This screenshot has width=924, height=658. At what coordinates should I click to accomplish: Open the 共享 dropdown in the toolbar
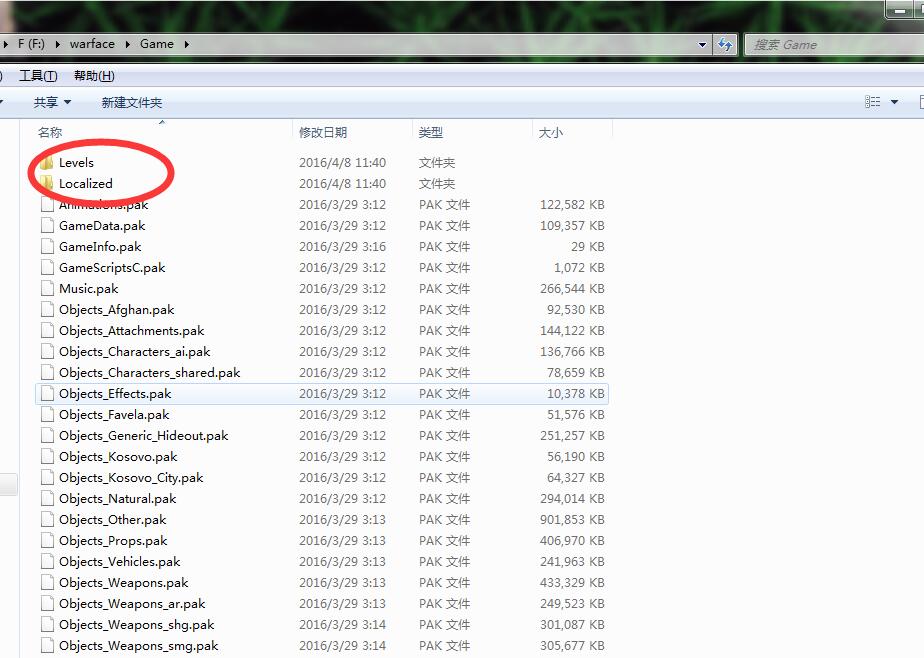[52, 102]
